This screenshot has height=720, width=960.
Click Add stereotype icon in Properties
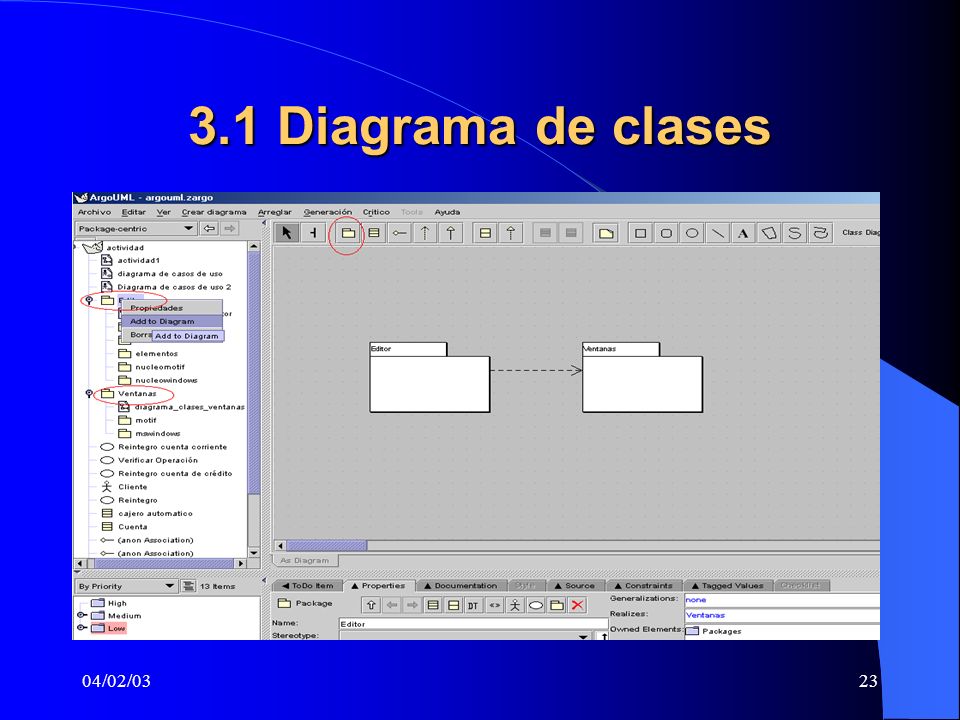494,606
